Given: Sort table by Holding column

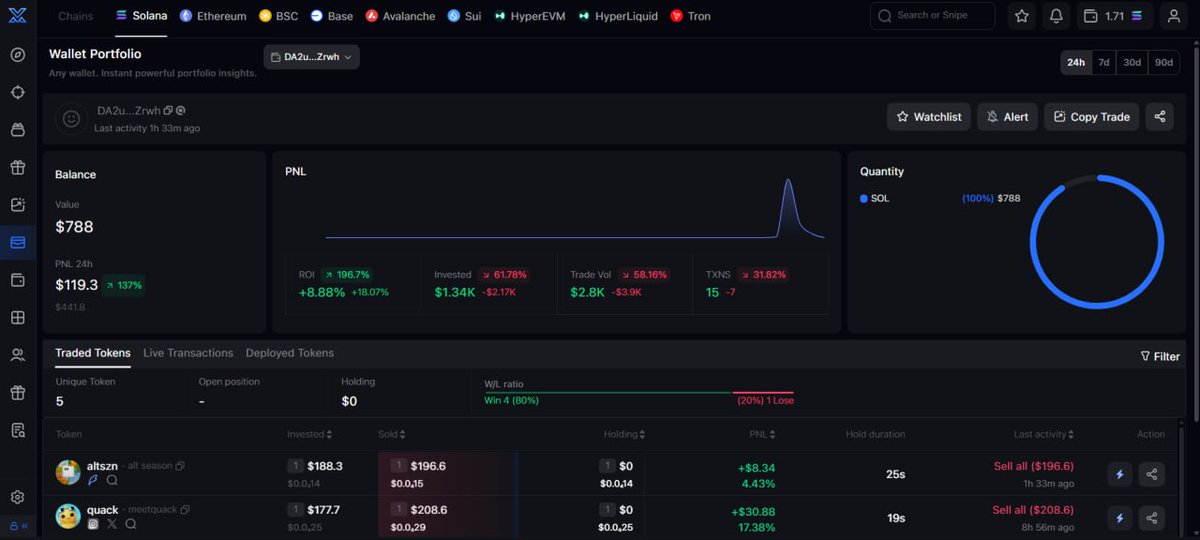Looking at the screenshot, I should [624, 434].
